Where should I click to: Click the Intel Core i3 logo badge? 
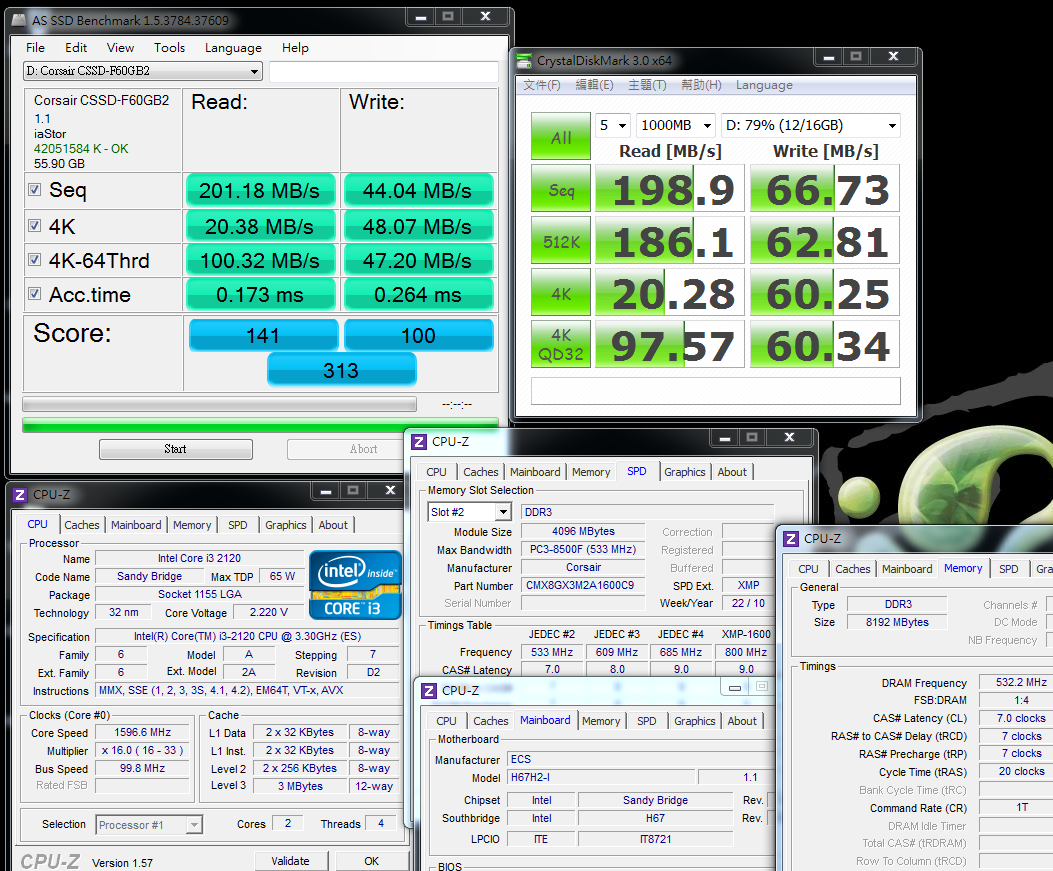(355, 584)
